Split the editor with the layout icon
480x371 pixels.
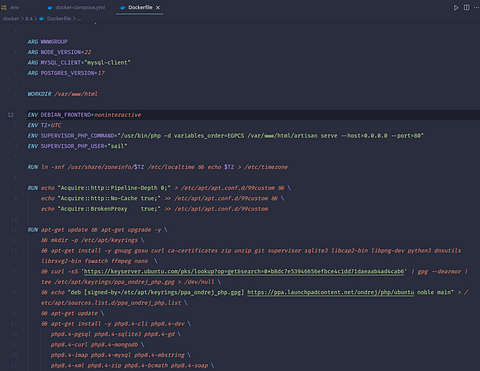(x=466, y=7)
